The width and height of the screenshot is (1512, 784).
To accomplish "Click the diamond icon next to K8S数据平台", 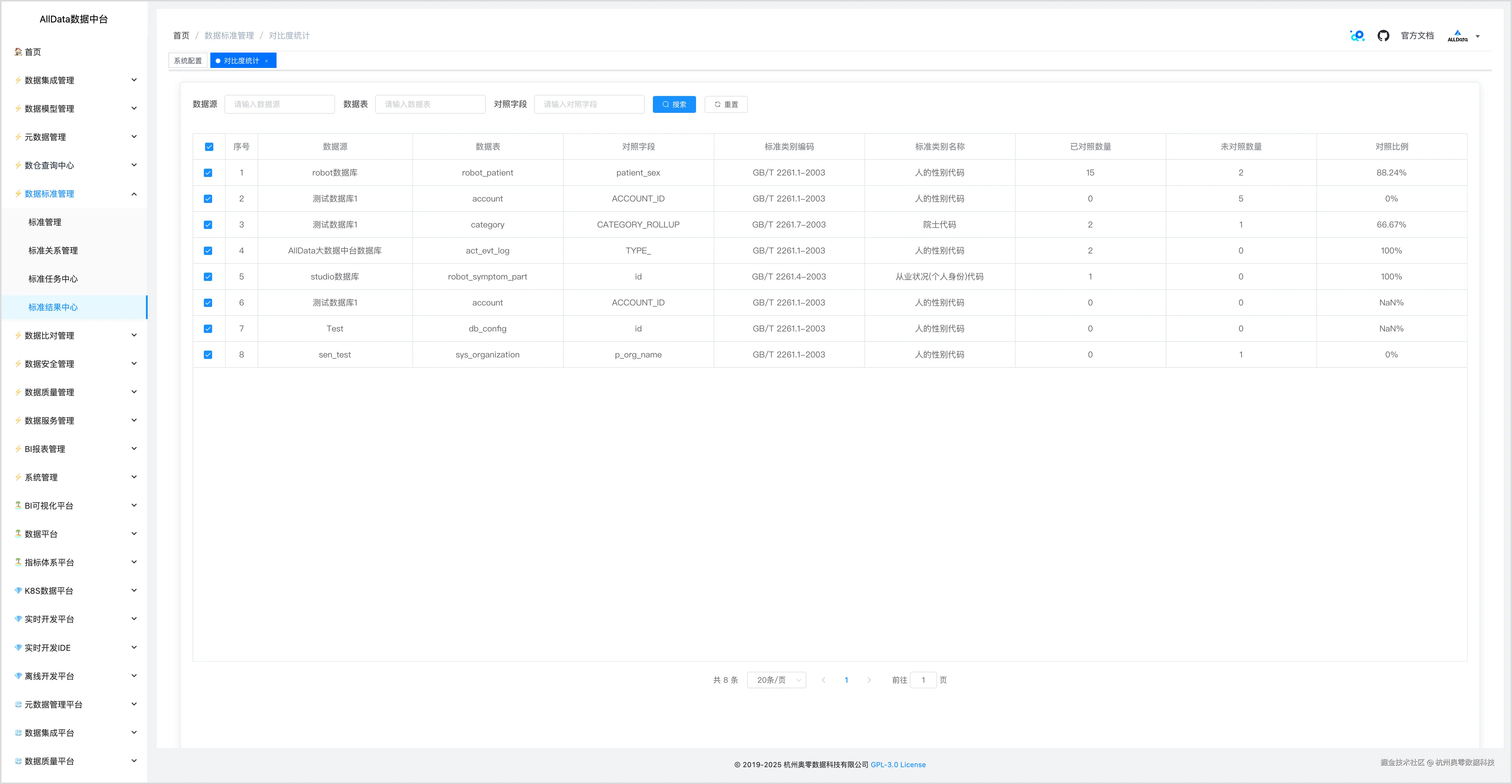I will tap(18, 590).
